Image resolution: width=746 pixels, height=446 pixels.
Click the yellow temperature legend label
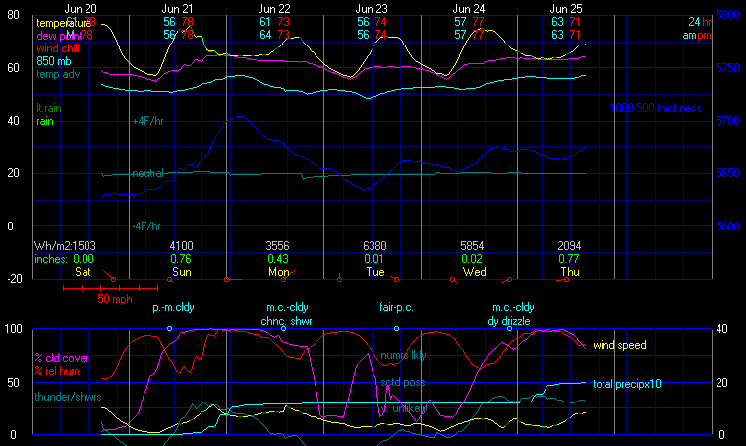pos(63,23)
